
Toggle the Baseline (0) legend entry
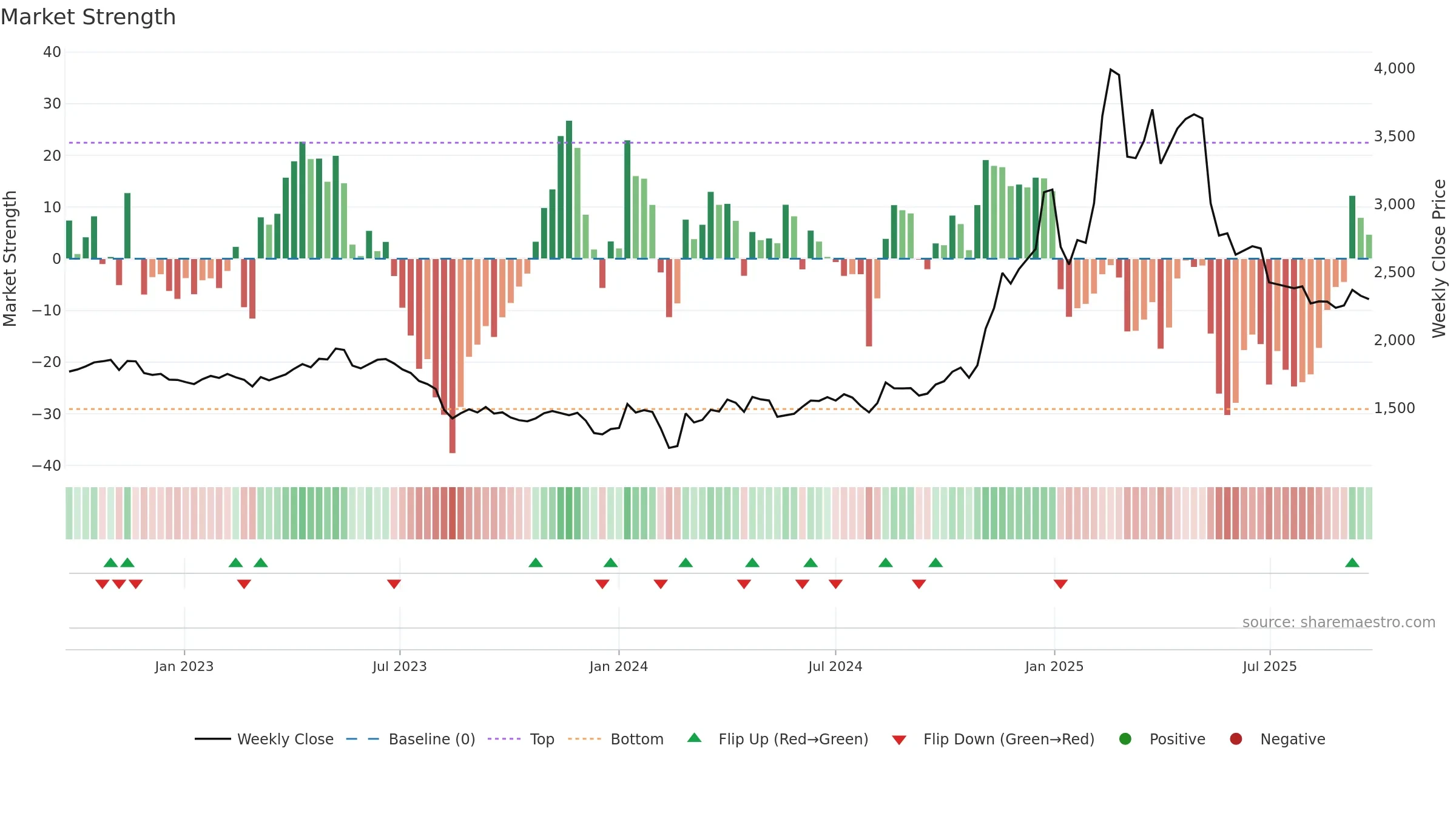[411, 739]
